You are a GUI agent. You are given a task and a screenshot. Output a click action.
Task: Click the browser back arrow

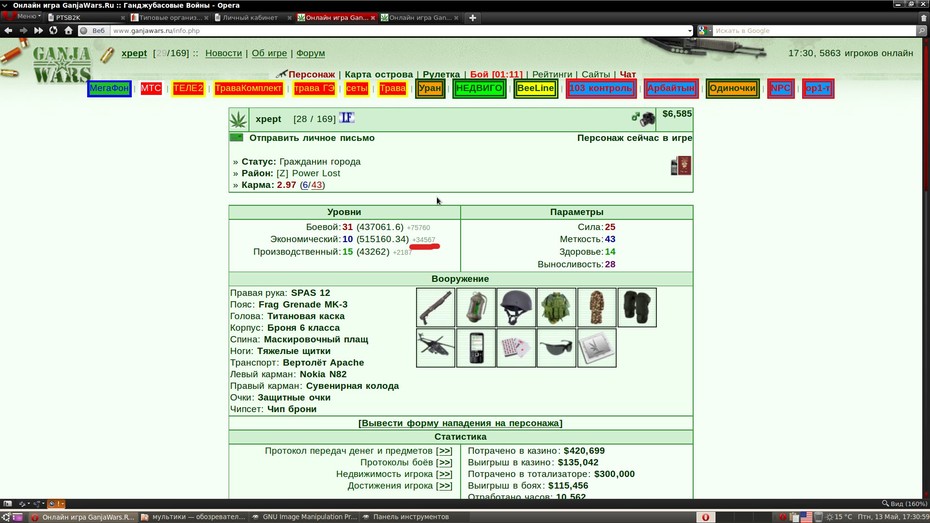tap(8, 30)
